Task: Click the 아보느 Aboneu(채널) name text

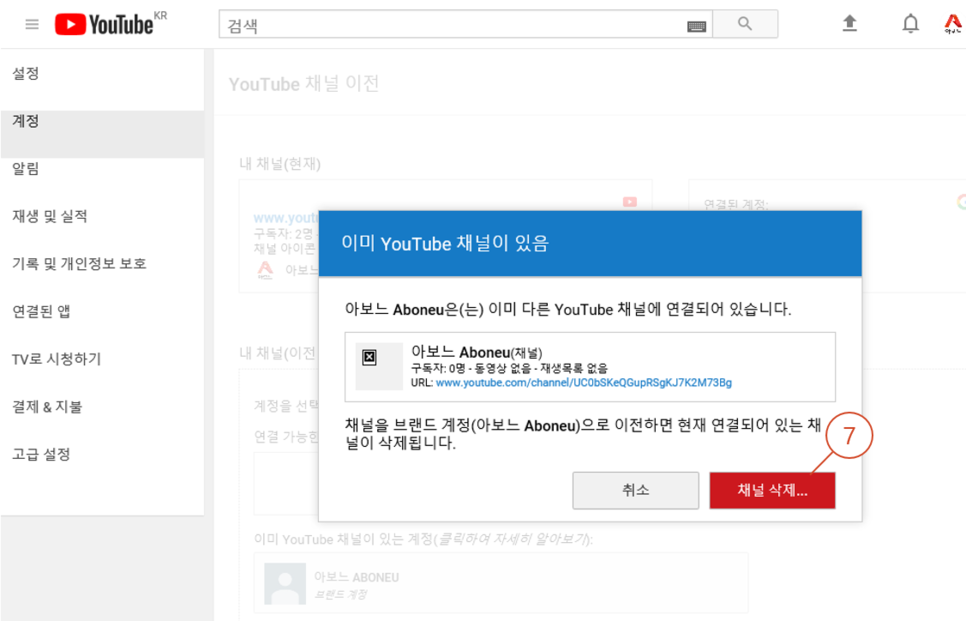Action: 477,352
